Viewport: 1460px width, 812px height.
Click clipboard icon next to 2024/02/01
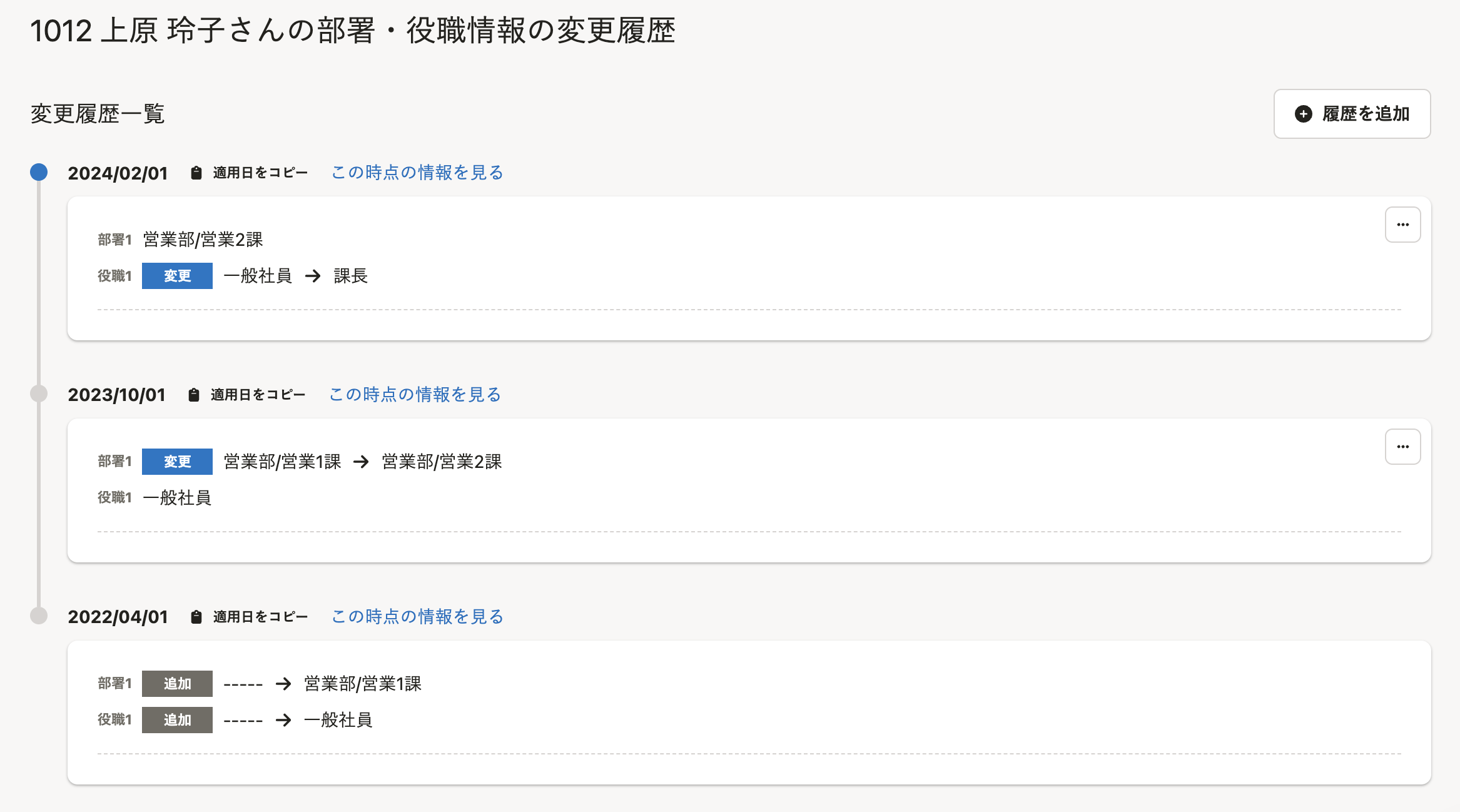(x=196, y=173)
